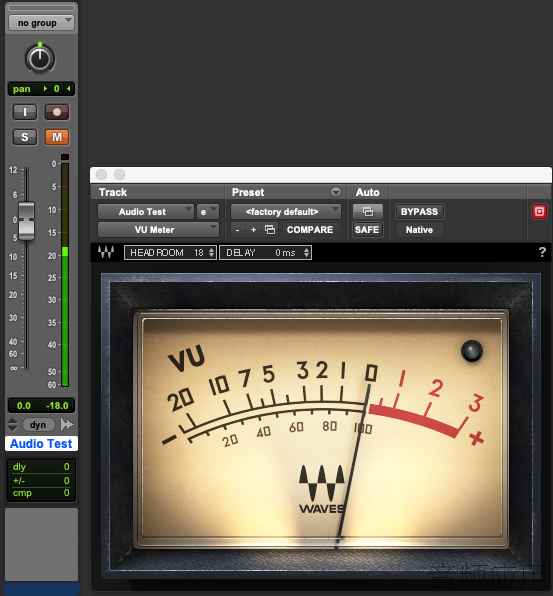Click the COMPARE button
Image resolution: width=553 pixels, height=596 pixels.
click(x=310, y=230)
